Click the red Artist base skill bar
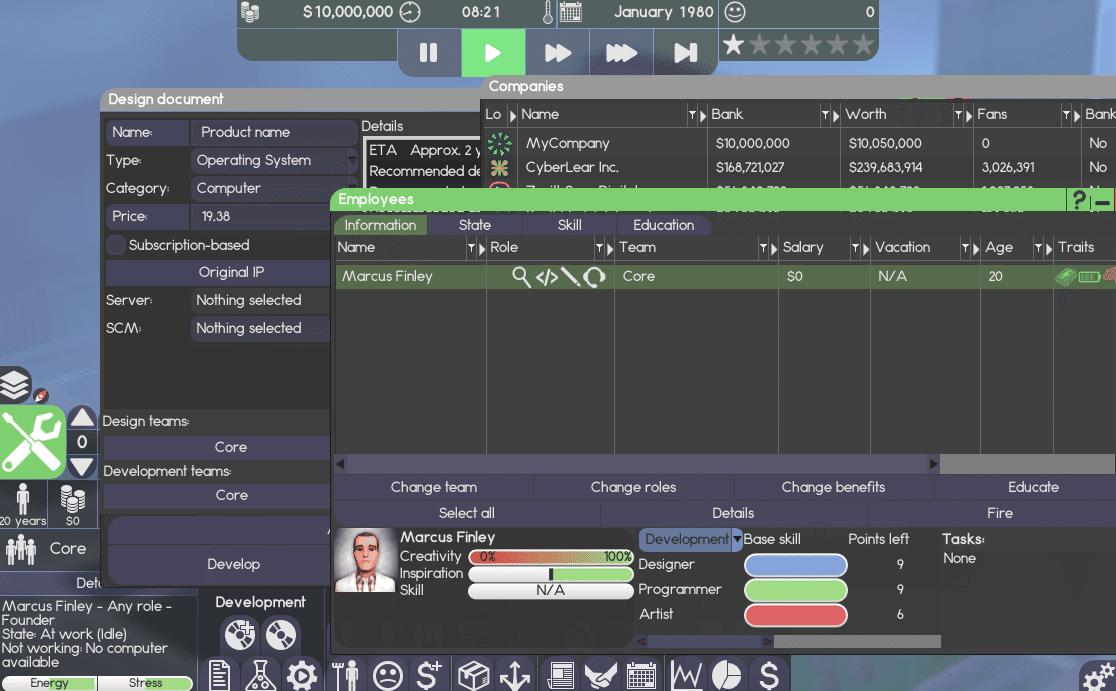Screen dimensions: 1116x691 (796, 615)
